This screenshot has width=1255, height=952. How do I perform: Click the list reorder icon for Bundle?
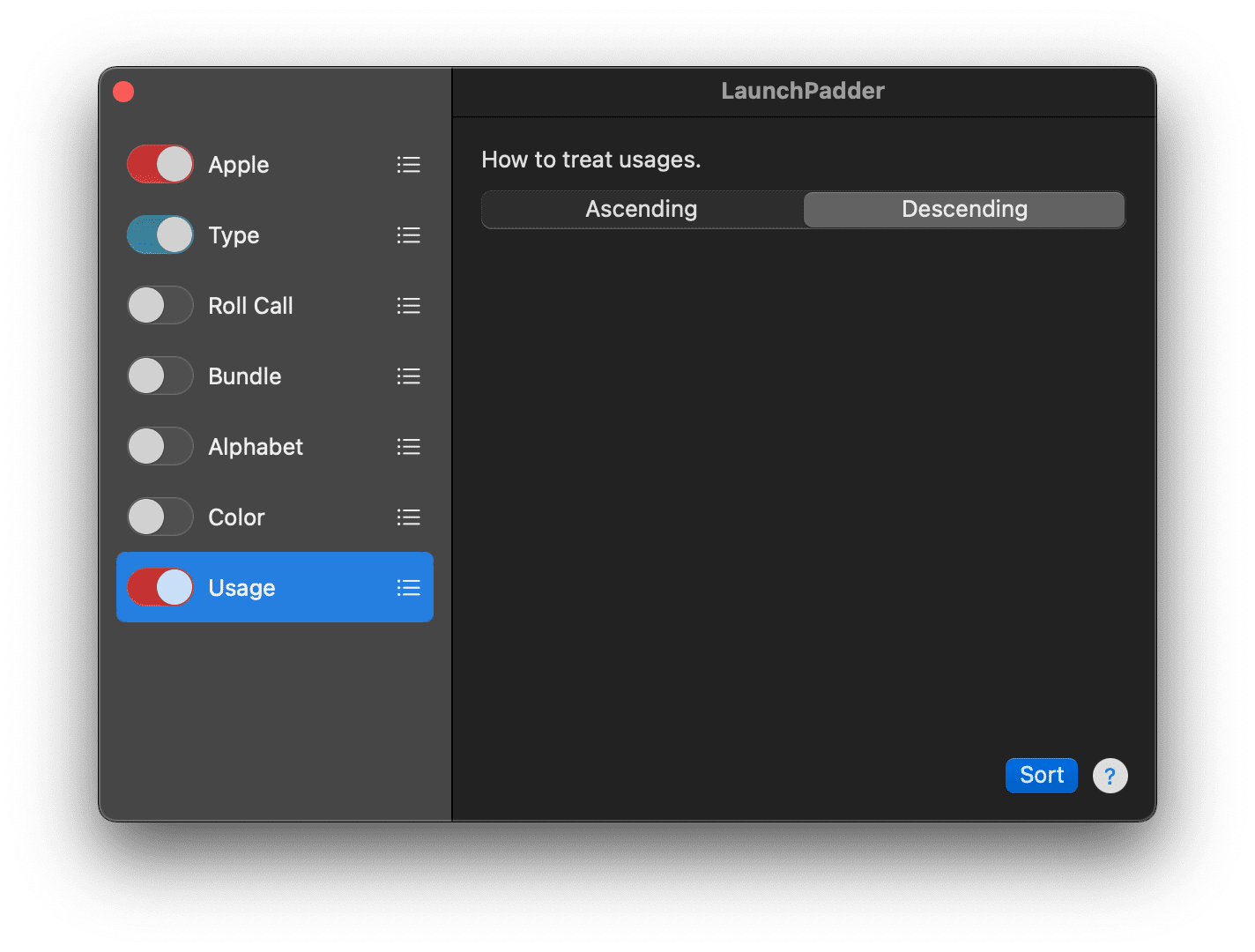tap(408, 376)
